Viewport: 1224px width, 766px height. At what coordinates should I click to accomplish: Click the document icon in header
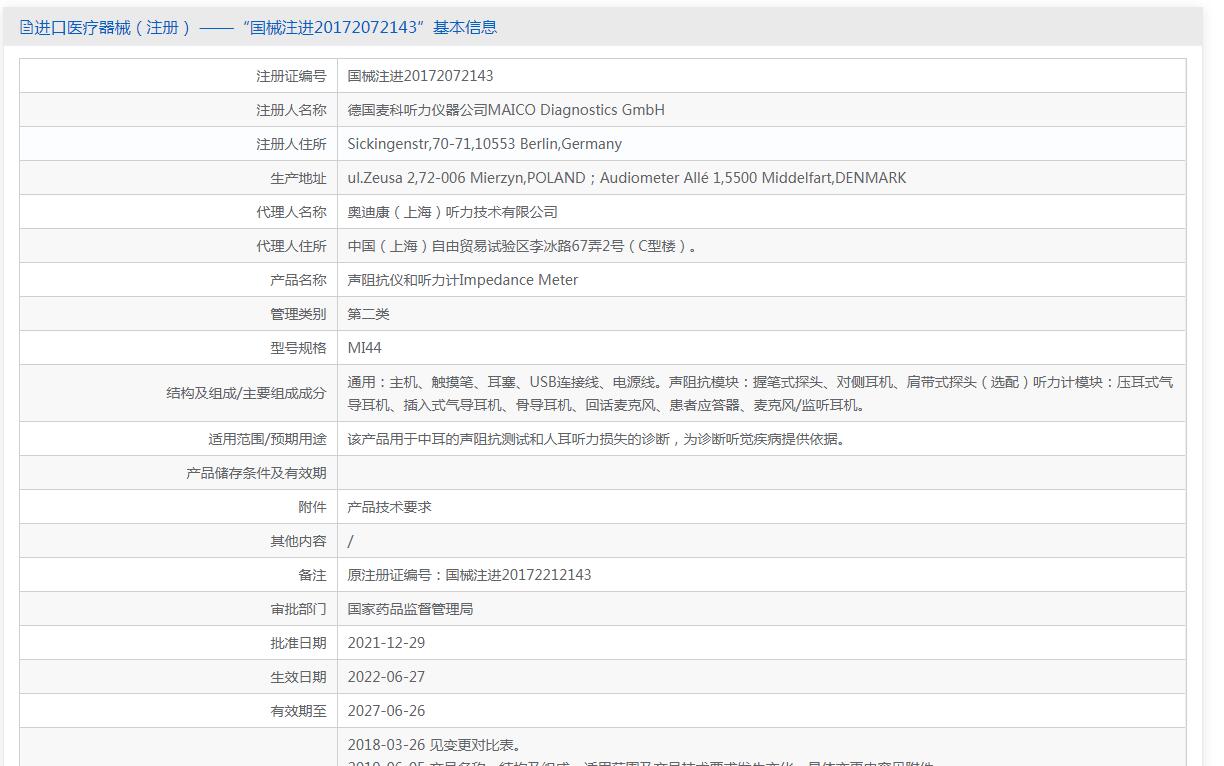(26, 28)
